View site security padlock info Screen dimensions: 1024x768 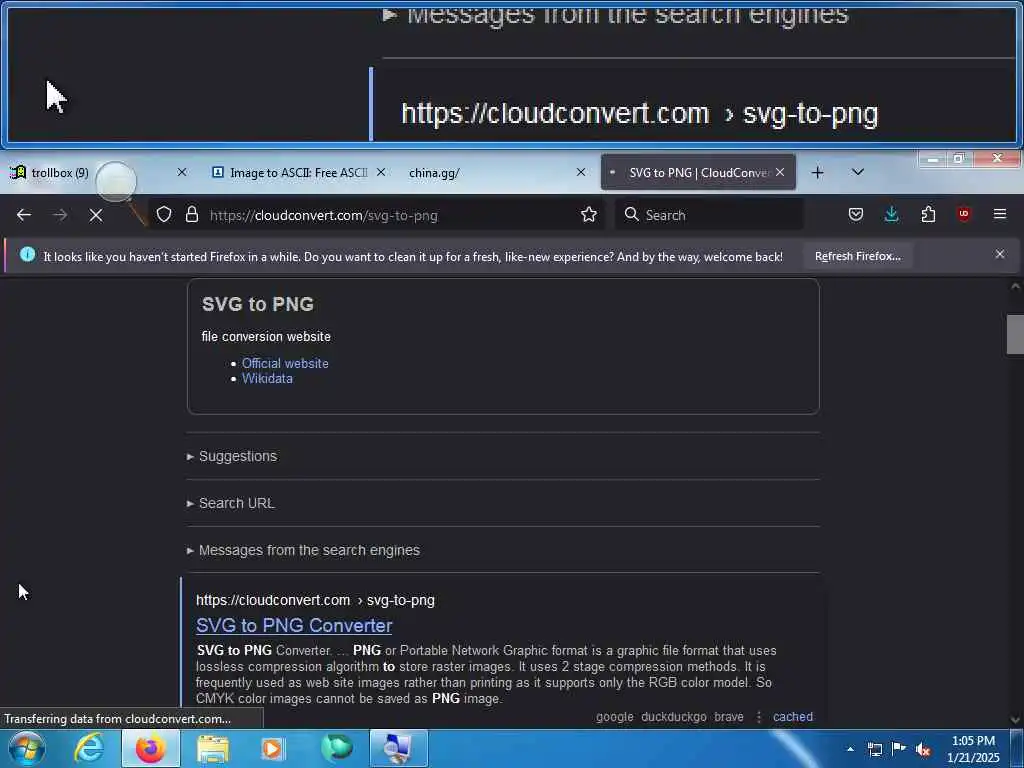click(x=191, y=214)
